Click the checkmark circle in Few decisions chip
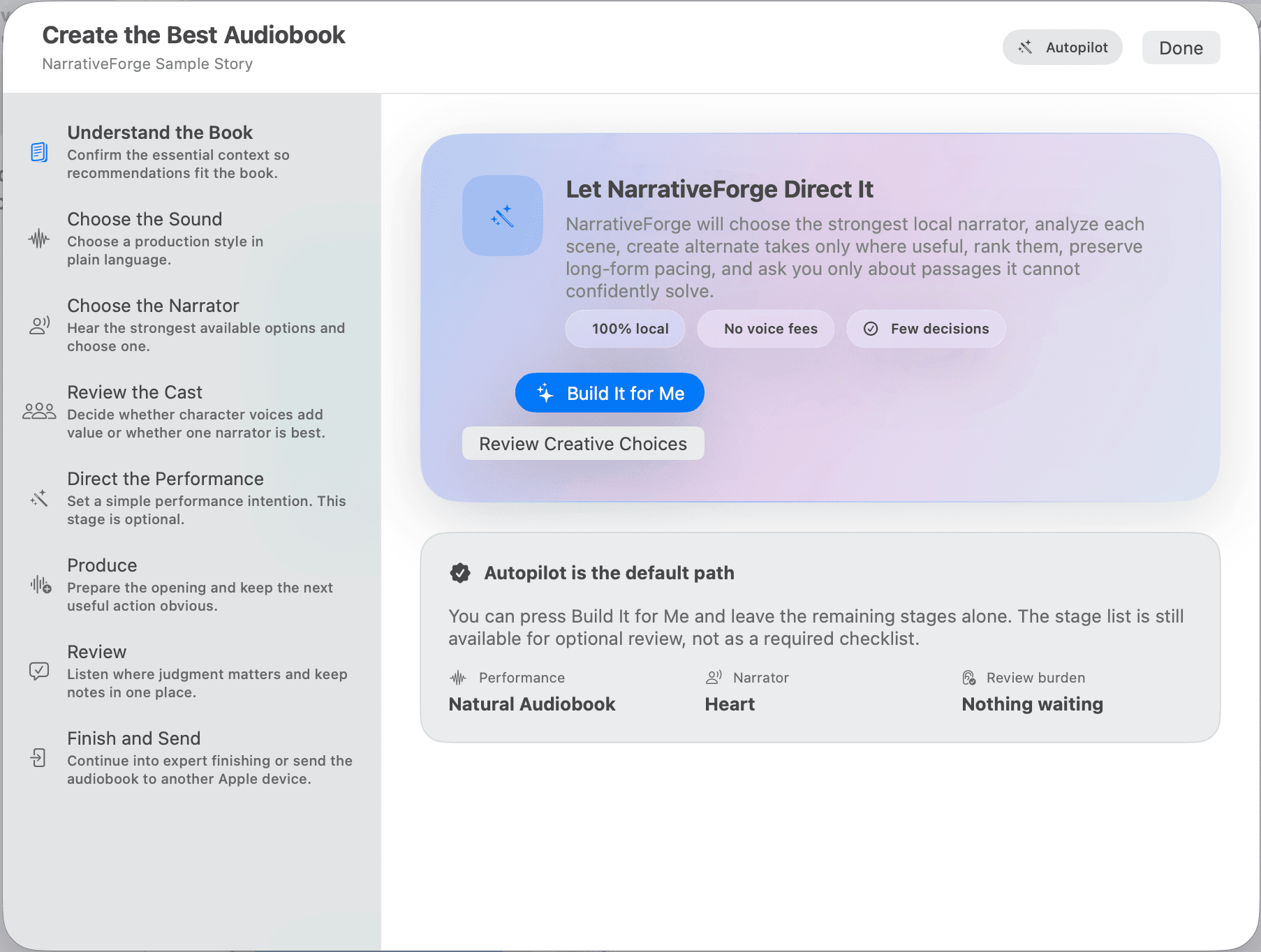The width and height of the screenshot is (1261, 952). point(871,329)
